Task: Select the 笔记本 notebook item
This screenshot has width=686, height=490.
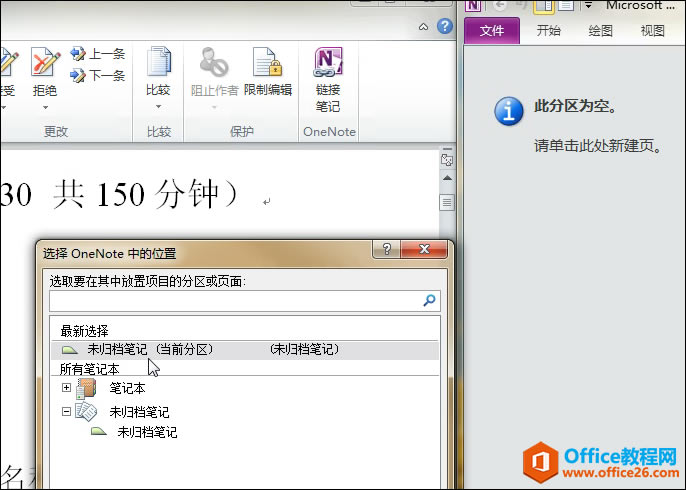Action: click(127, 388)
